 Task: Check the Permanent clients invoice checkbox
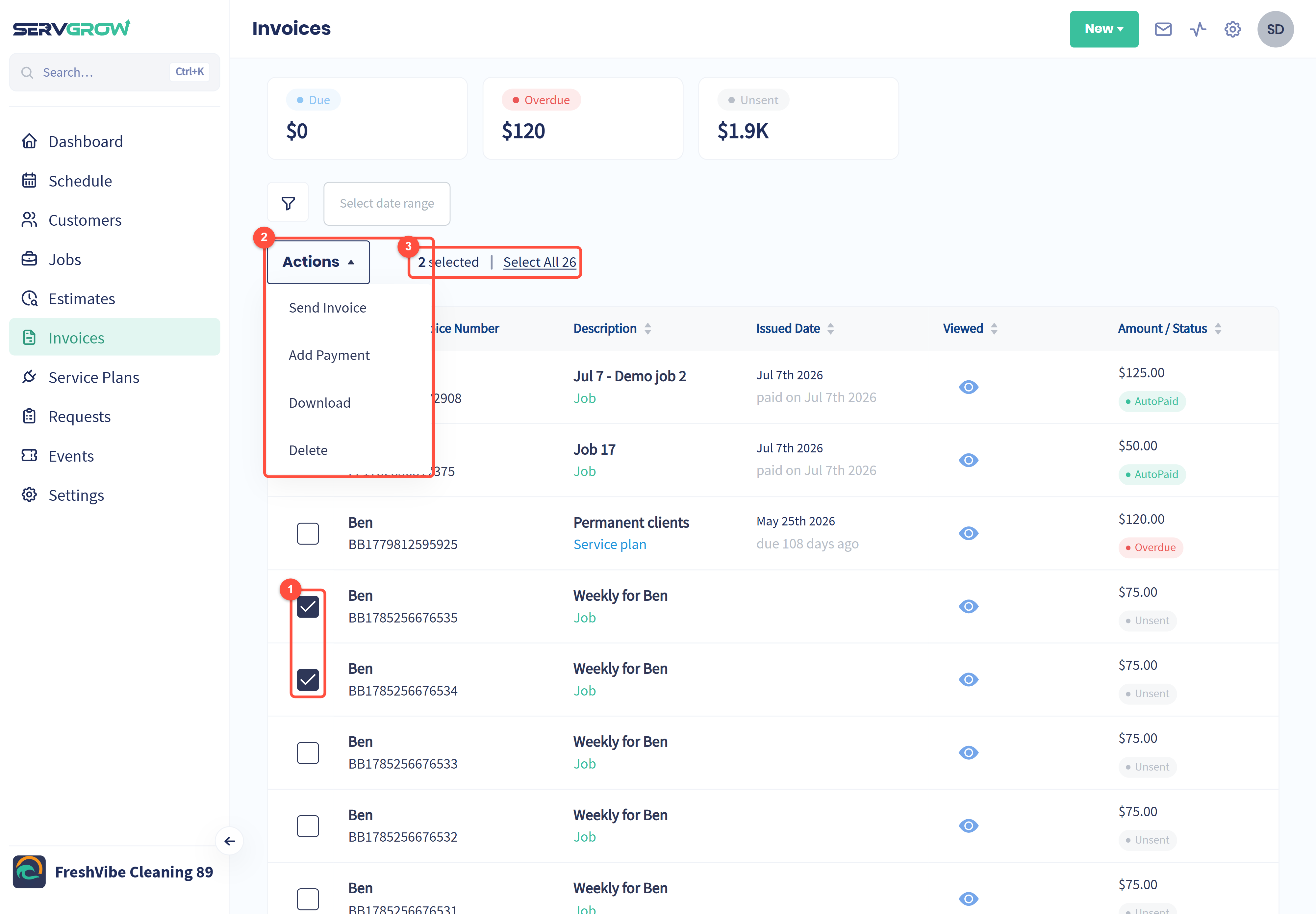308,534
